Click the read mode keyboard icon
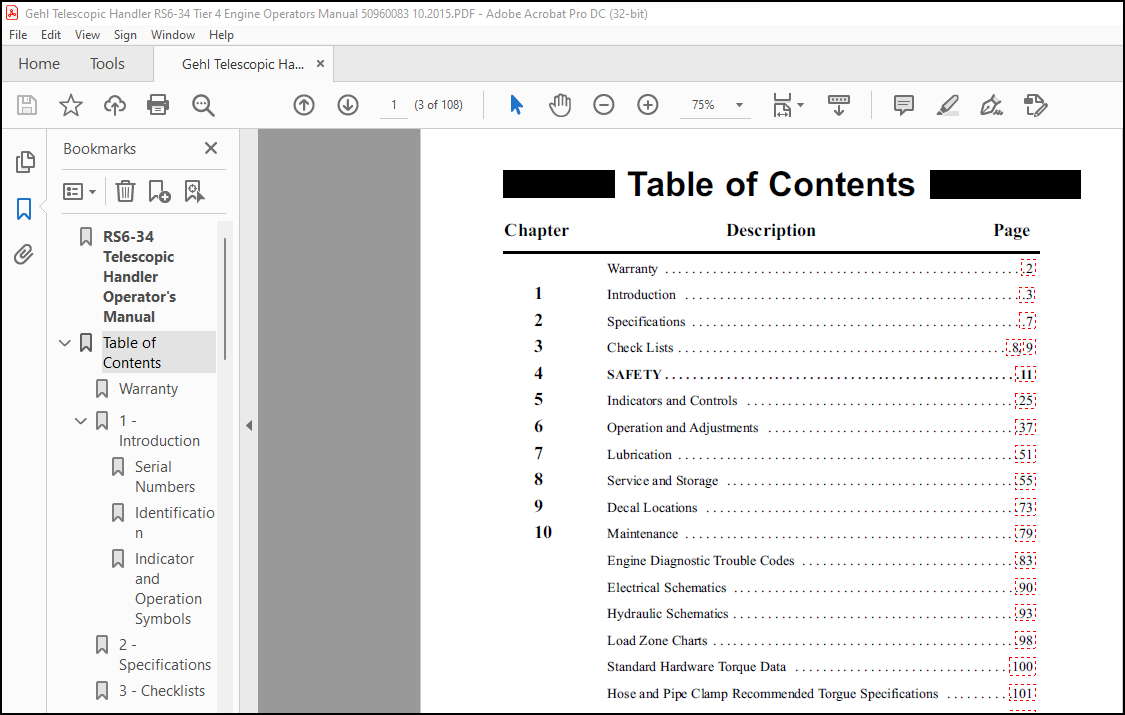The height and width of the screenshot is (715, 1125). click(839, 105)
